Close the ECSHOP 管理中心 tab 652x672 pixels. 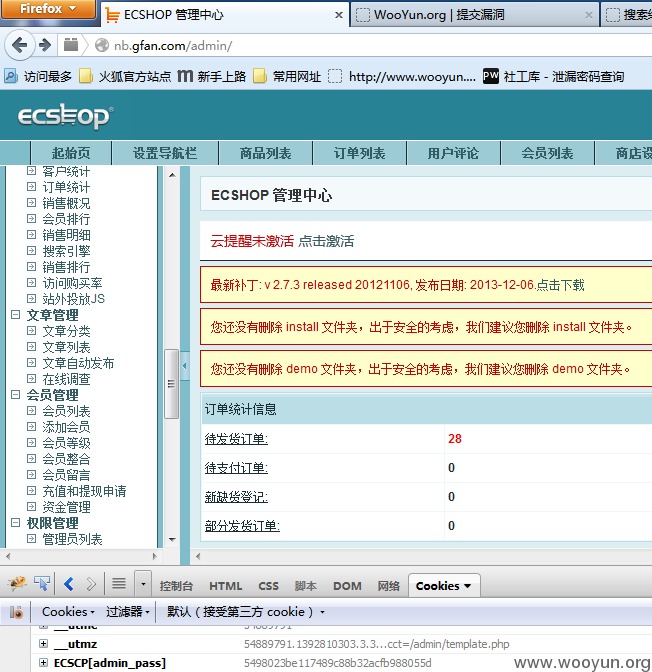click(339, 15)
